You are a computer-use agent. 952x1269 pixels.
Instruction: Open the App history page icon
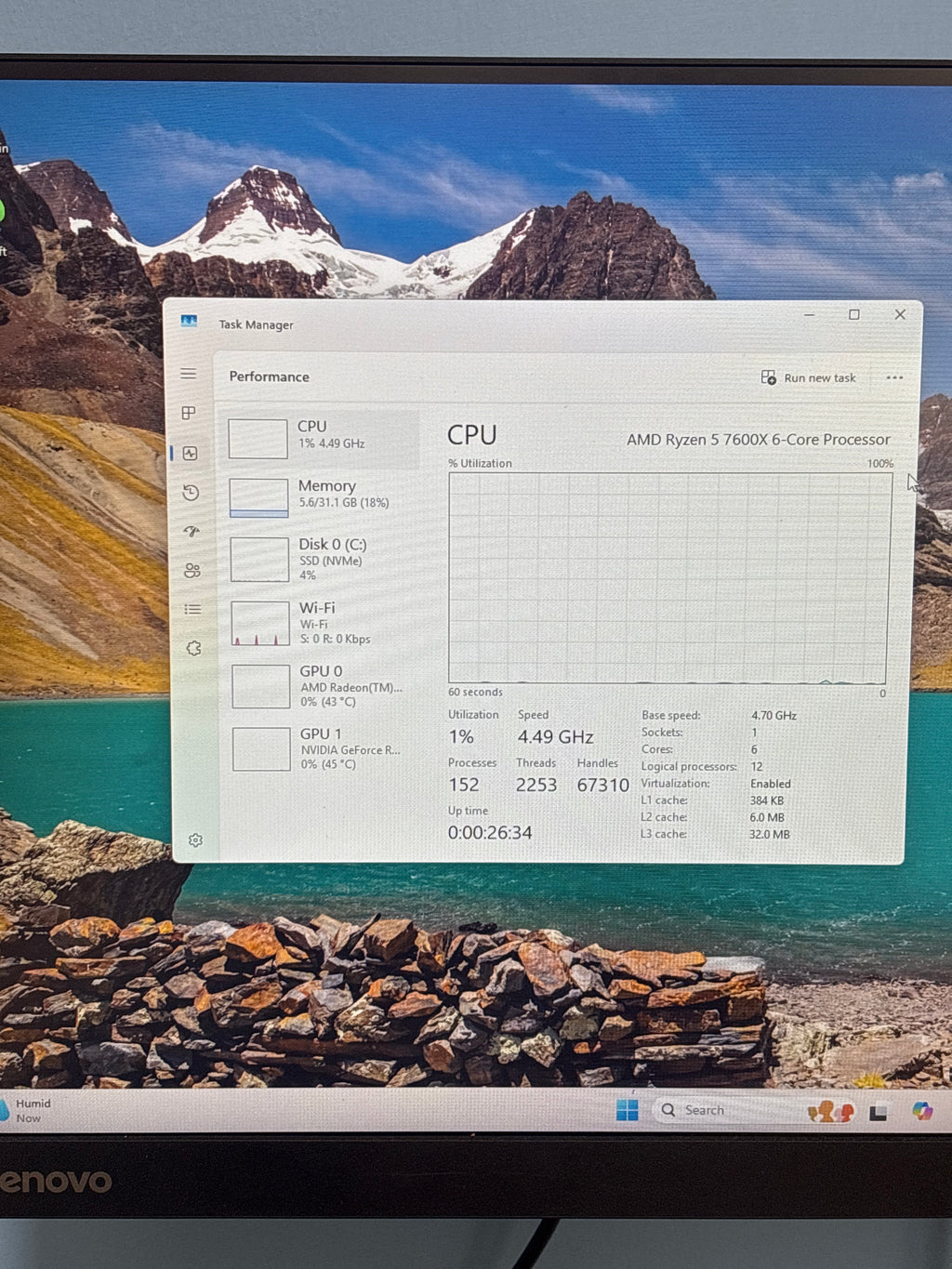(x=191, y=493)
